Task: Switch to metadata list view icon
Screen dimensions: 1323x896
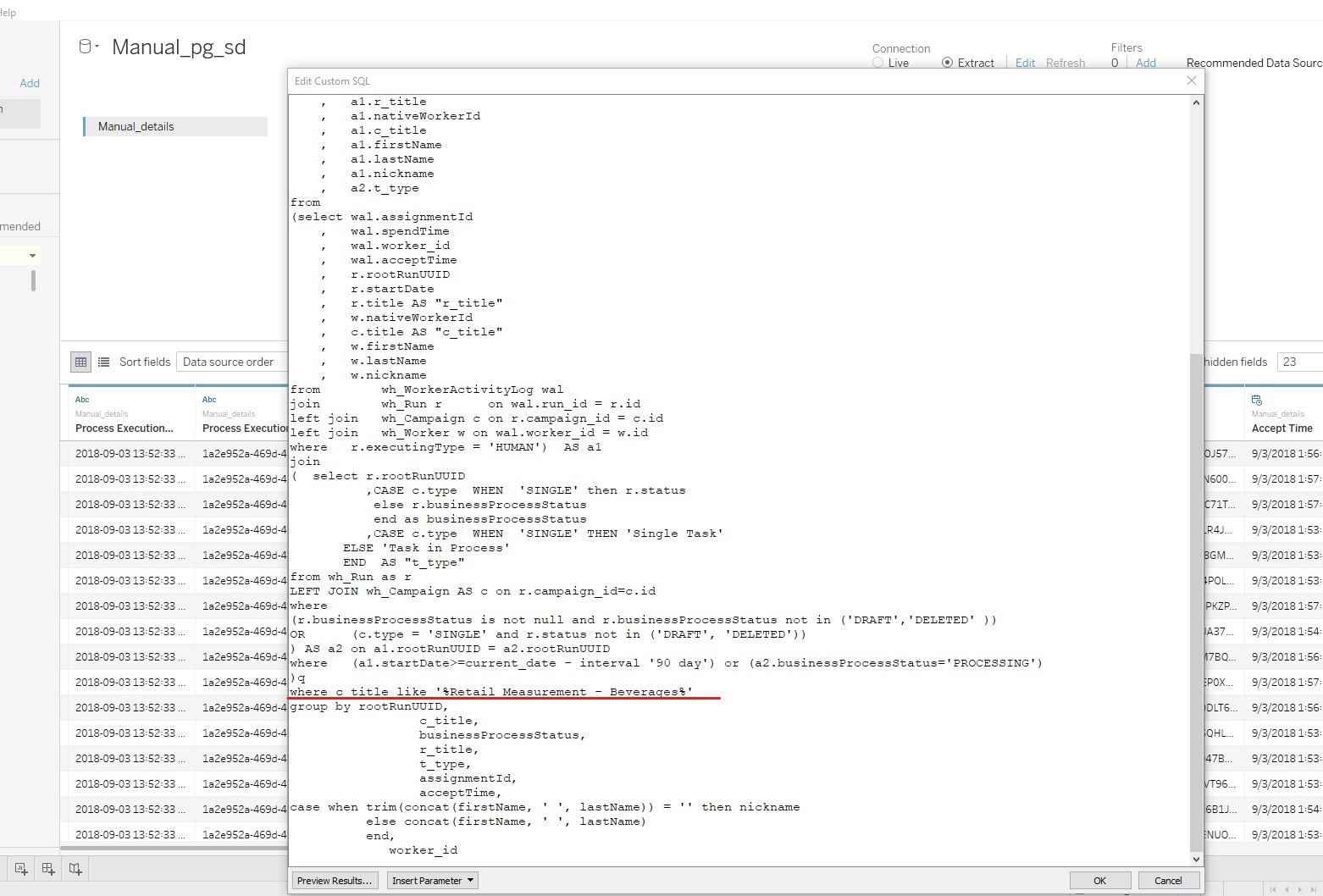Action: [103, 362]
